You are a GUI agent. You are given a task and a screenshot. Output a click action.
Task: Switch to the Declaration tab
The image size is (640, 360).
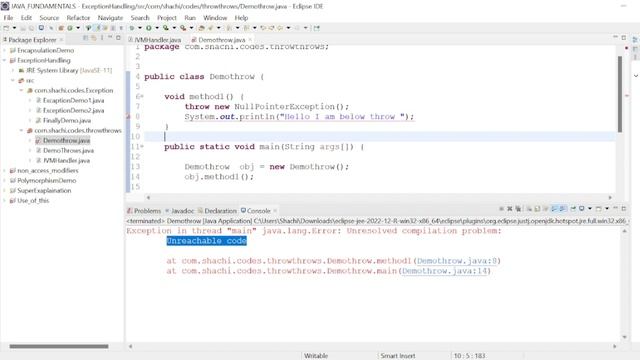[217, 211]
